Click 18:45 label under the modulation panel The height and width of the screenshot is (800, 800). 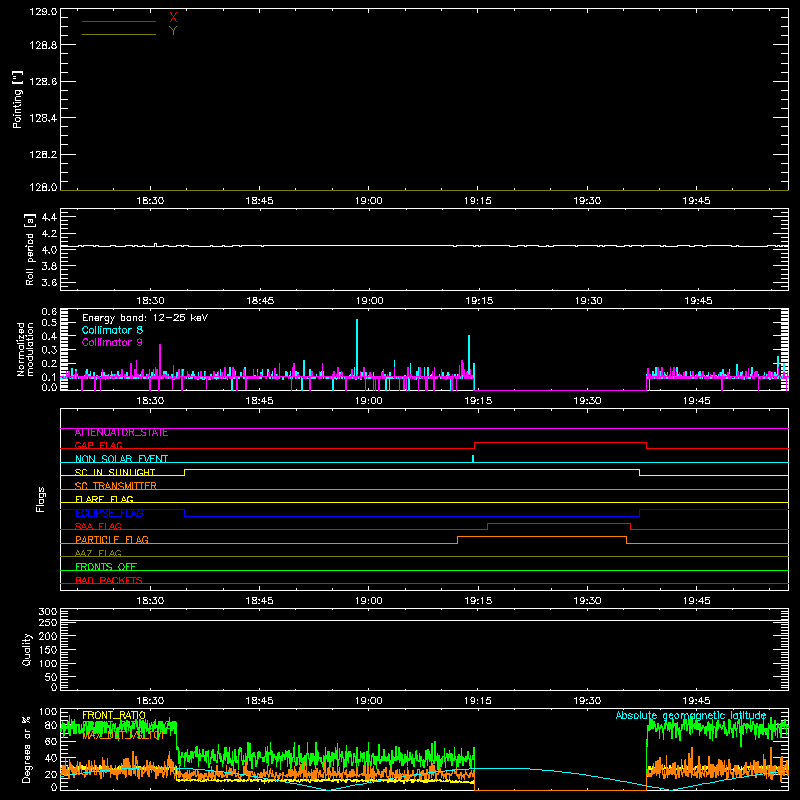(259, 401)
